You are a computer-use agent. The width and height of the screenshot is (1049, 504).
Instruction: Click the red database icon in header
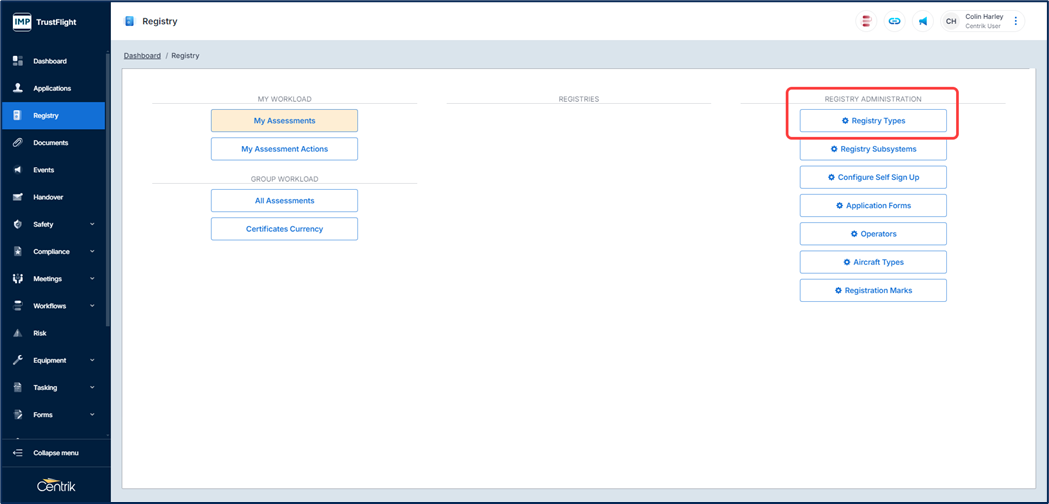coord(866,21)
